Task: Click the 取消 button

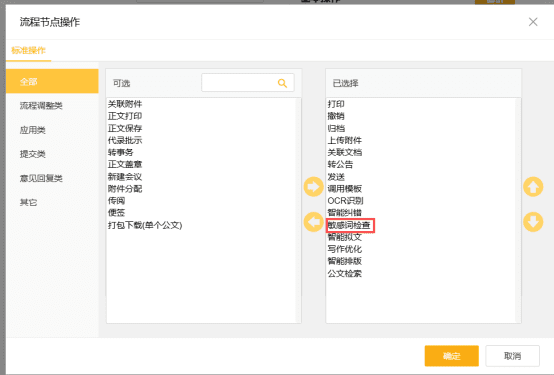Action: coord(512,356)
